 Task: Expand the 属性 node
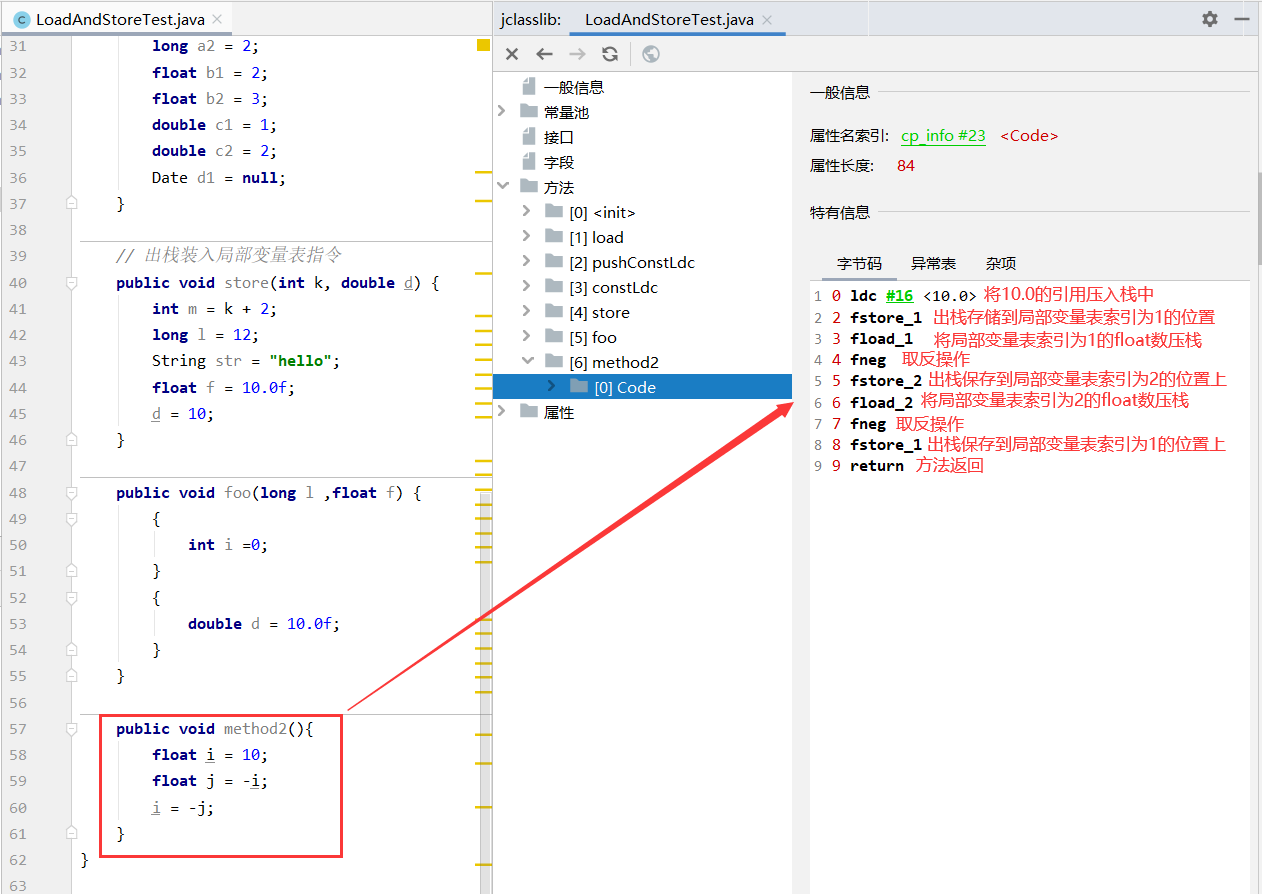point(502,411)
